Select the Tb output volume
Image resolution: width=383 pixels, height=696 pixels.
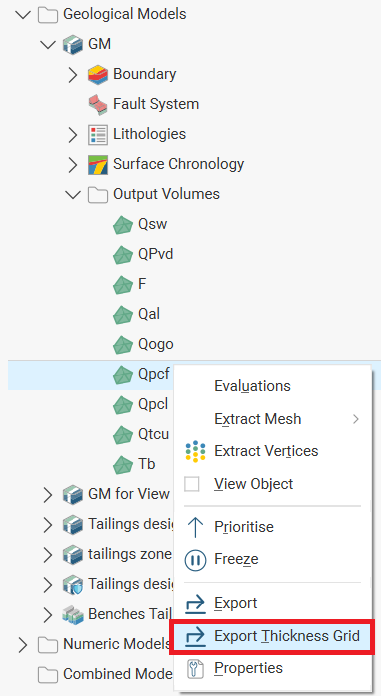[x=146, y=464]
